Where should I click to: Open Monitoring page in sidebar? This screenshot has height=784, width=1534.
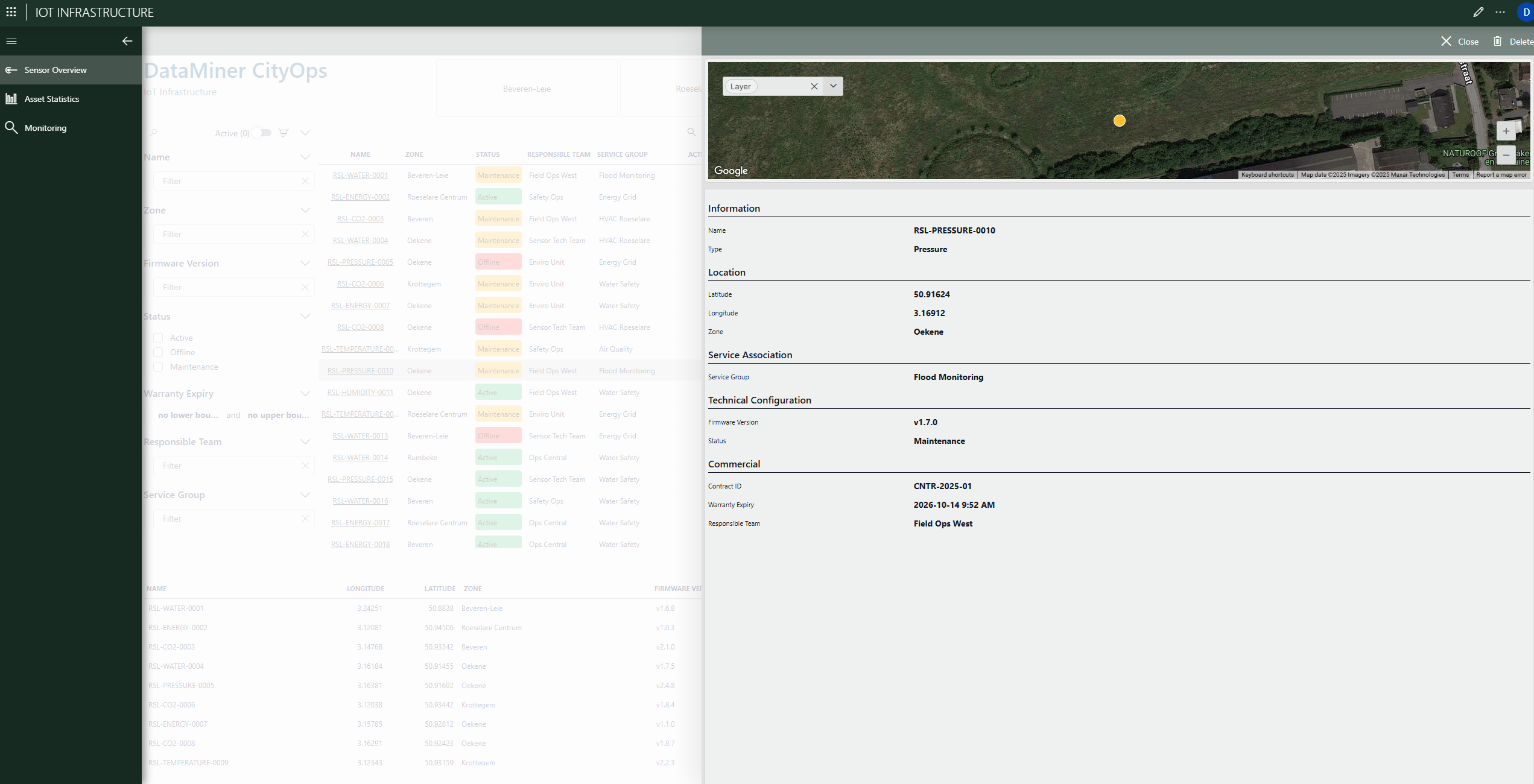coord(46,128)
